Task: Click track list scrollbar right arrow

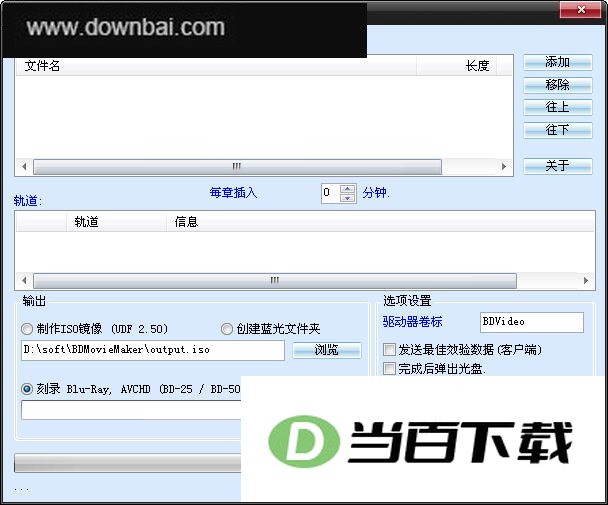Action: [x=586, y=280]
